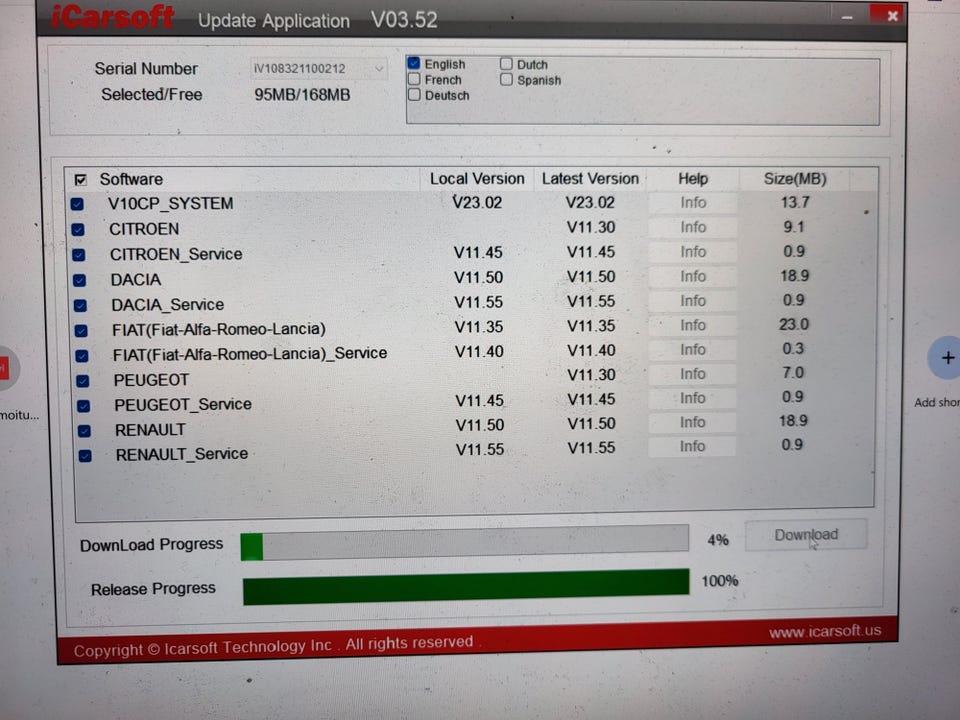Click the www.icarsoft.us link

[x=825, y=631]
